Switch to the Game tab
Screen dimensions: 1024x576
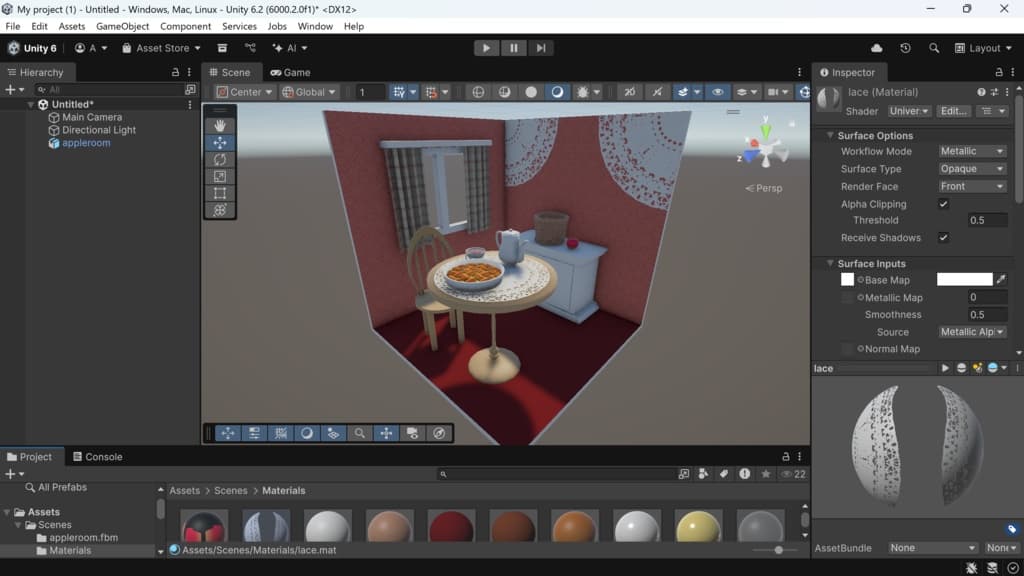(x=290, y=72)
